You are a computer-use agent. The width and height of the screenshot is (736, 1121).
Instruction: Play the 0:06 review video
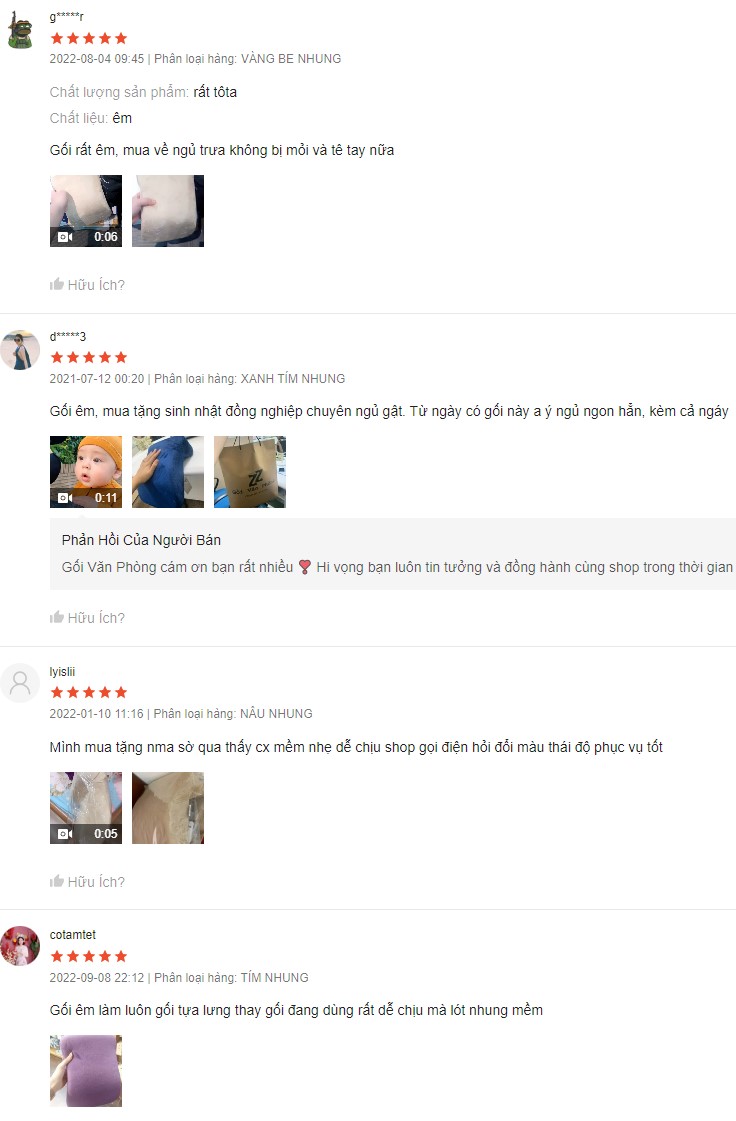click(86, 211)
